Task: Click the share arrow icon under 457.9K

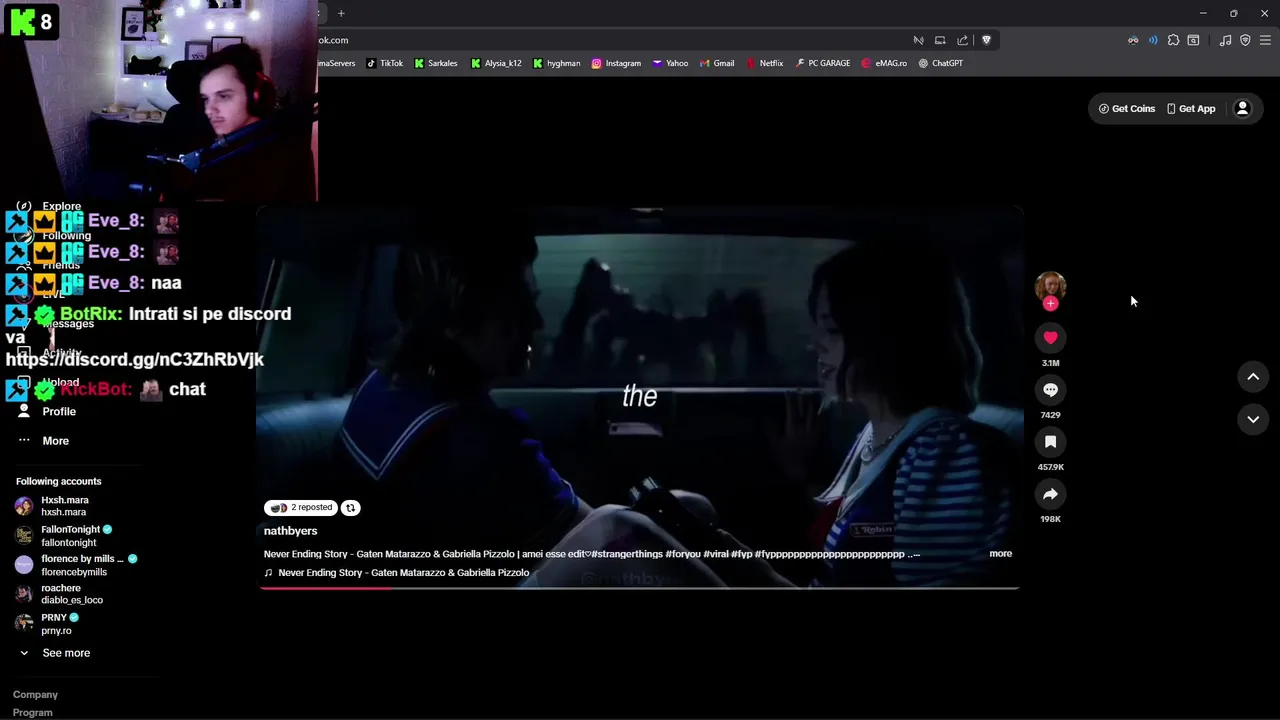Action: point(1050,494)
